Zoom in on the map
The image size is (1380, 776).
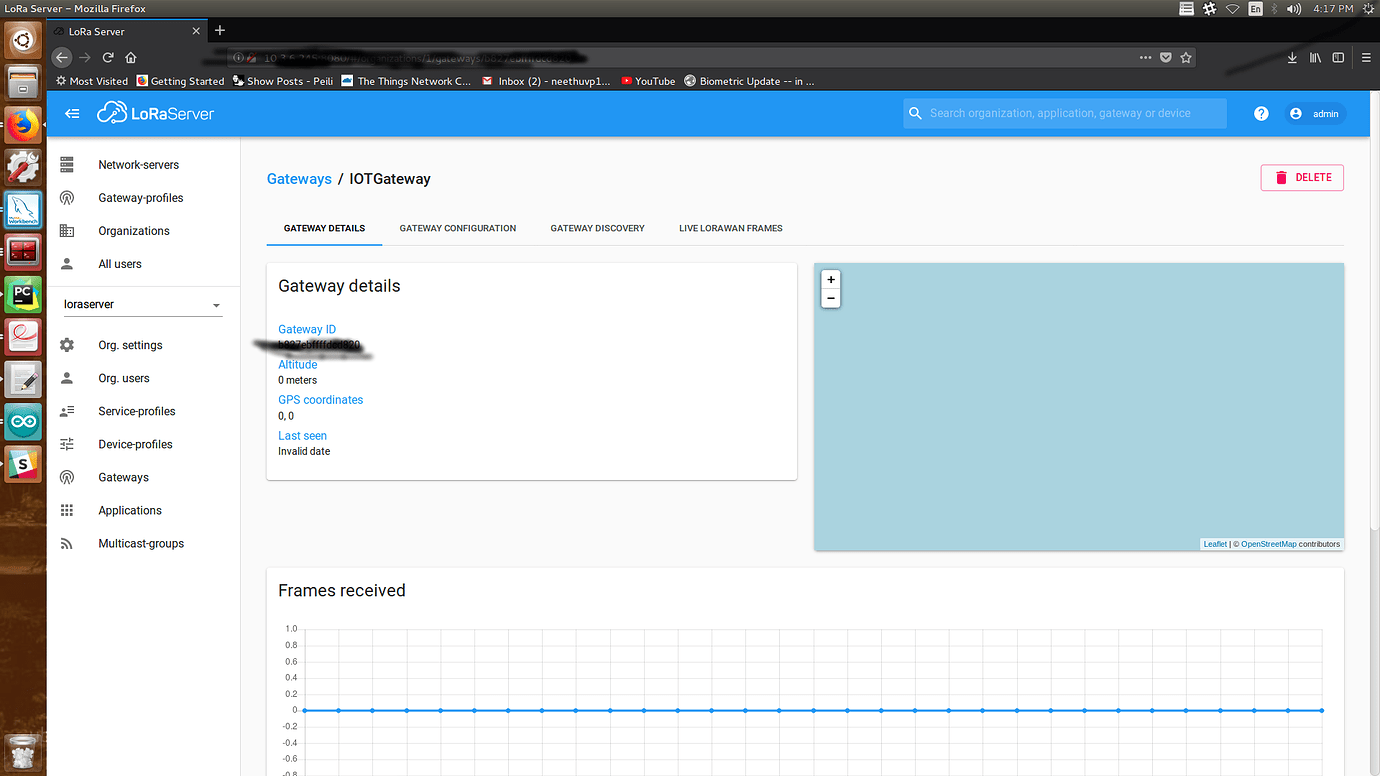pos(831,280)
